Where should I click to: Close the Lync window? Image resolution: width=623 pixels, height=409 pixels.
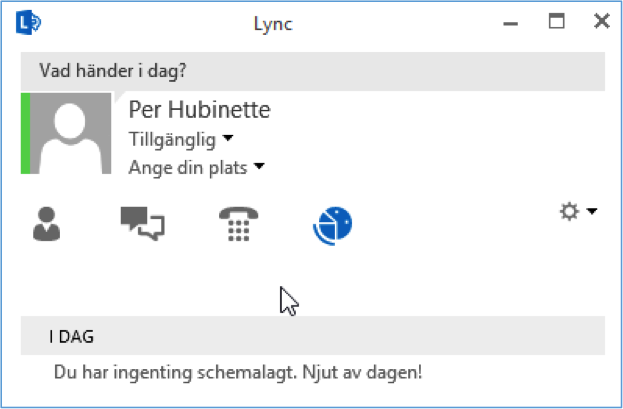tap(602, 21)
